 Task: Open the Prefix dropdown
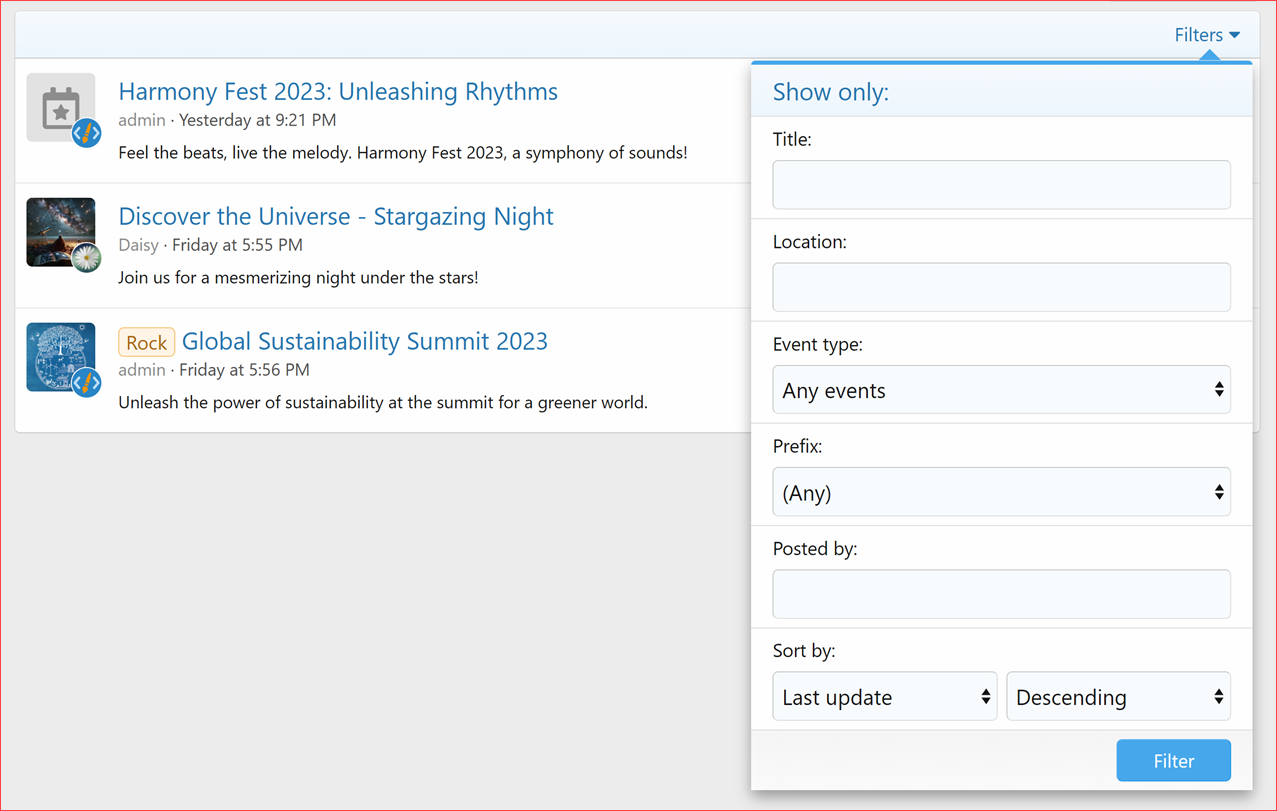pyautogui.click(x=1000, y=492)
